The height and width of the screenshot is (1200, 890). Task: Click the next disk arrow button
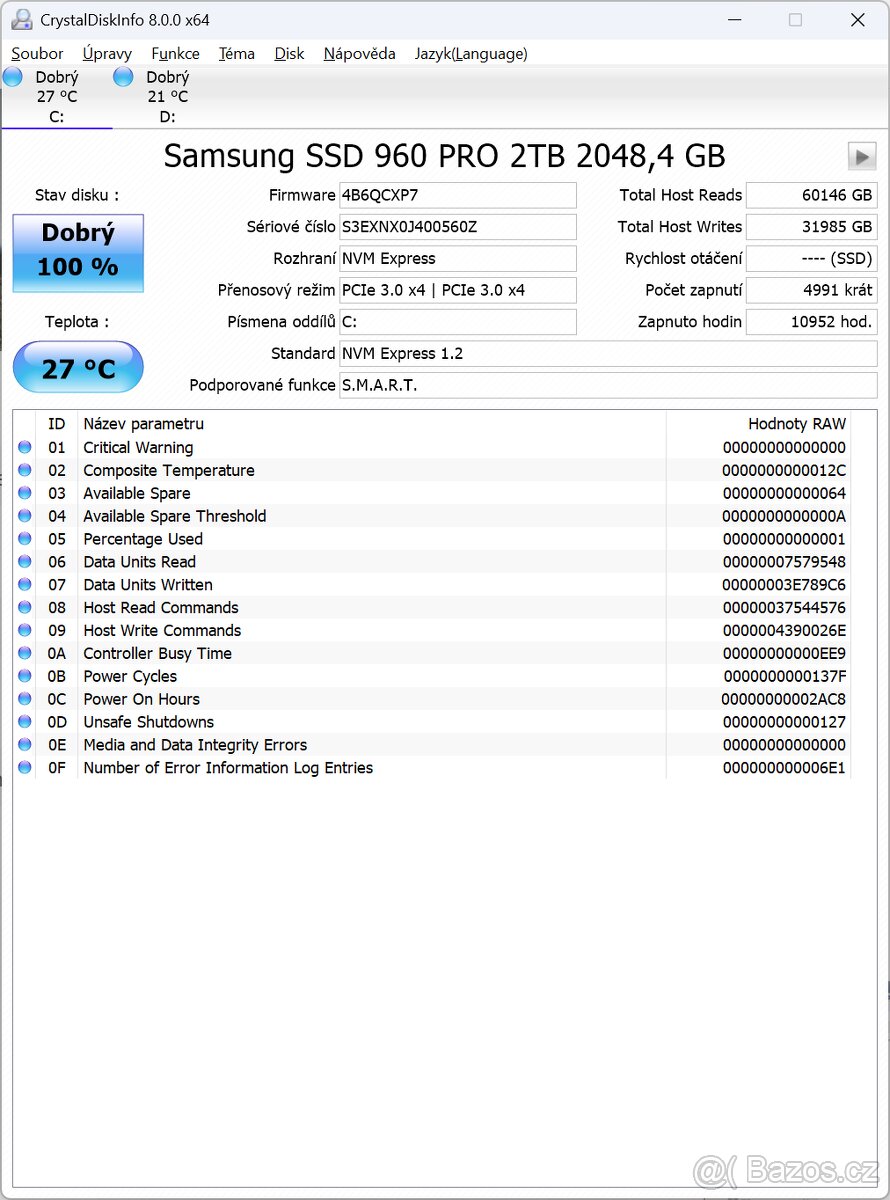click(862, 156)
